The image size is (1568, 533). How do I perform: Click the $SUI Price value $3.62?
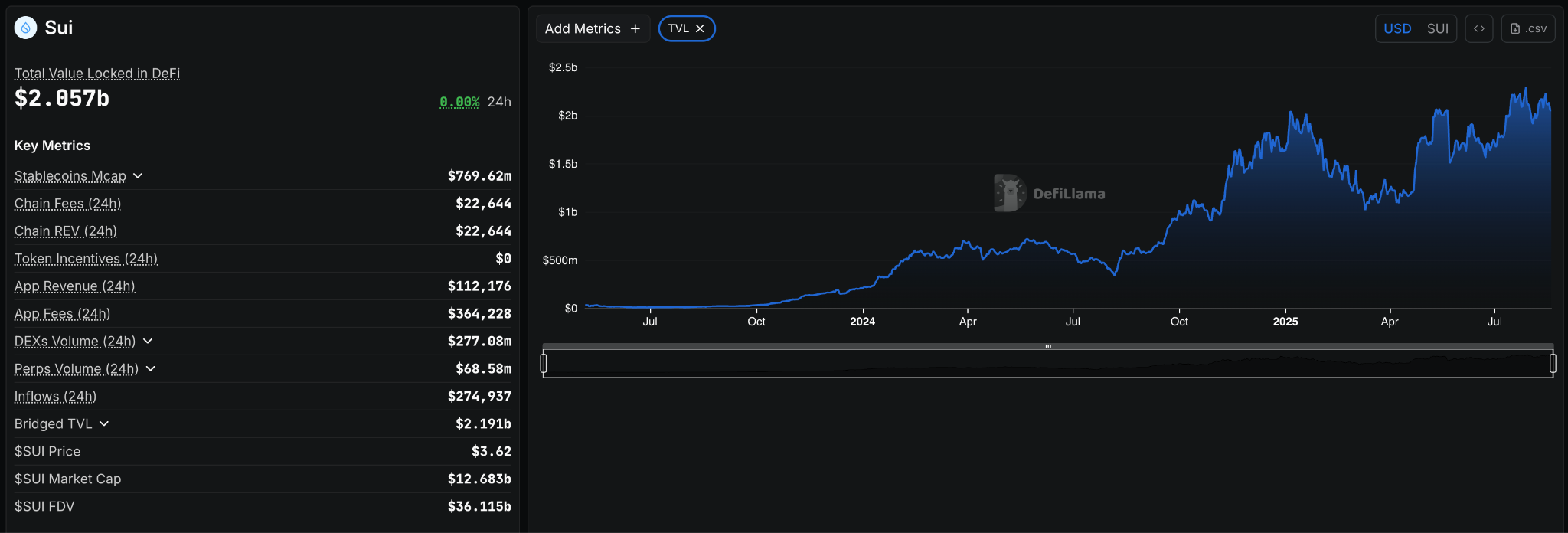(x=492, y=451)
